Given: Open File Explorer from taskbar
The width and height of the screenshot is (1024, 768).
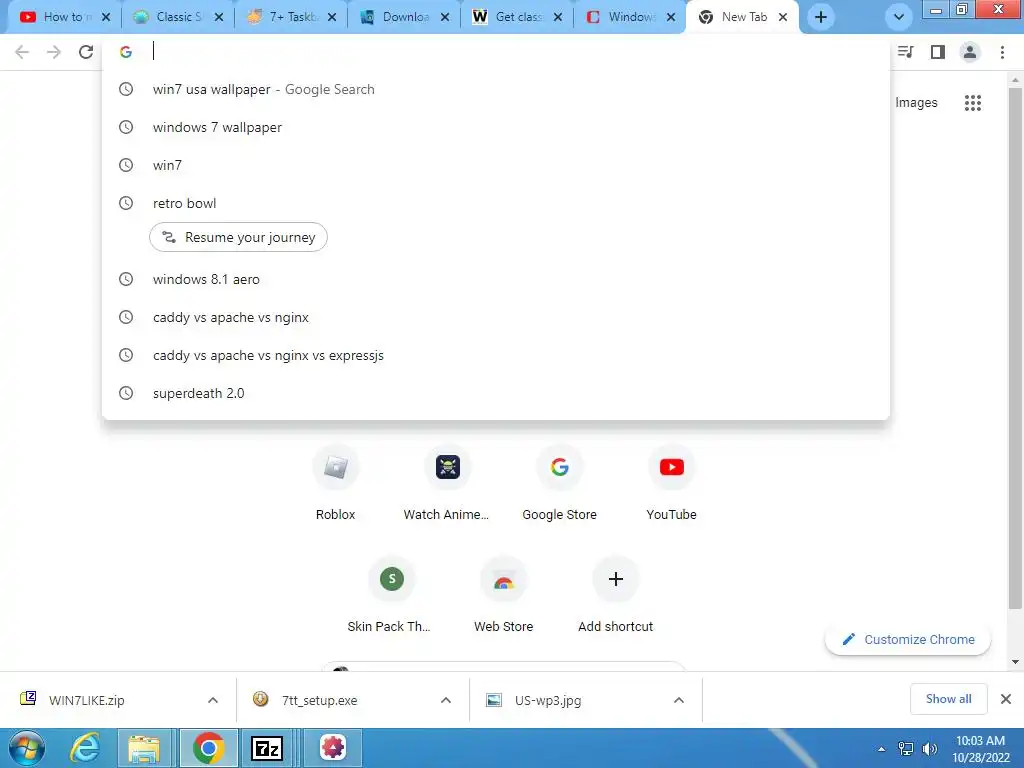Looking at the screenshot, I should tap(144, 748).
